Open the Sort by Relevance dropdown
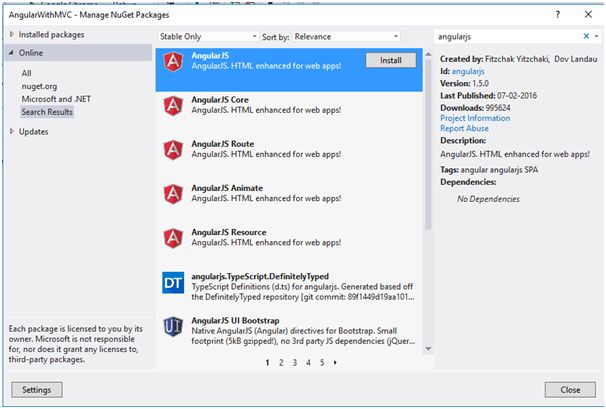 click(x=346, y=36)
